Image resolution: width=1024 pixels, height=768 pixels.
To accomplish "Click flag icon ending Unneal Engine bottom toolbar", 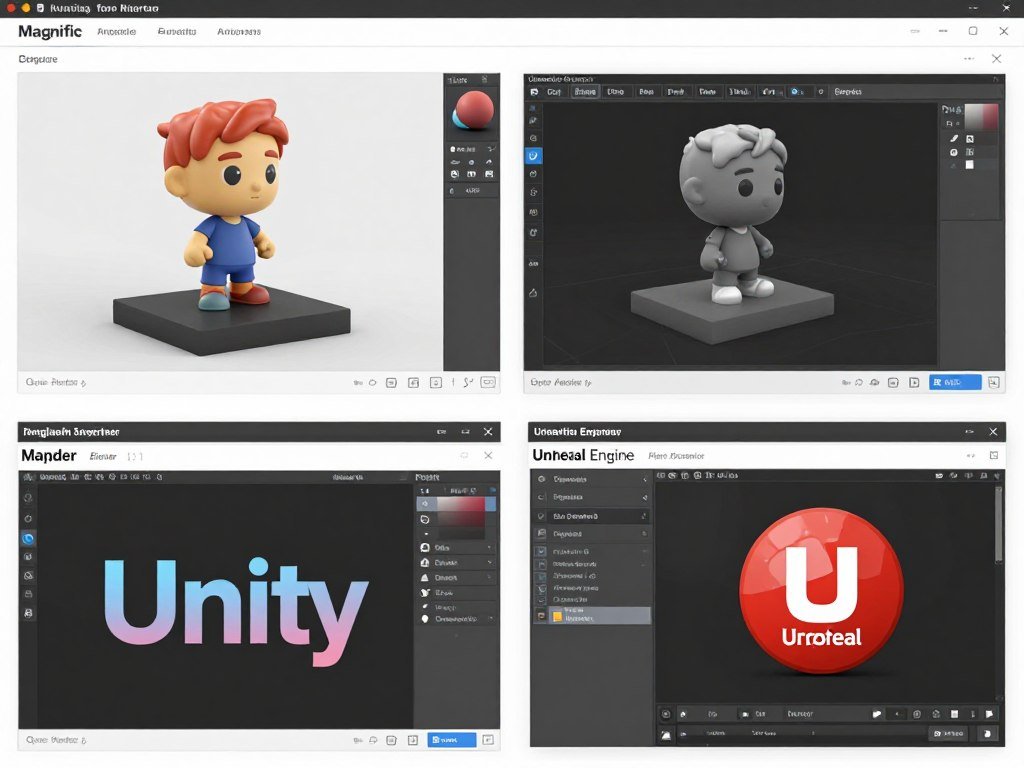I will pyautogui.click(x=989, y=714).
